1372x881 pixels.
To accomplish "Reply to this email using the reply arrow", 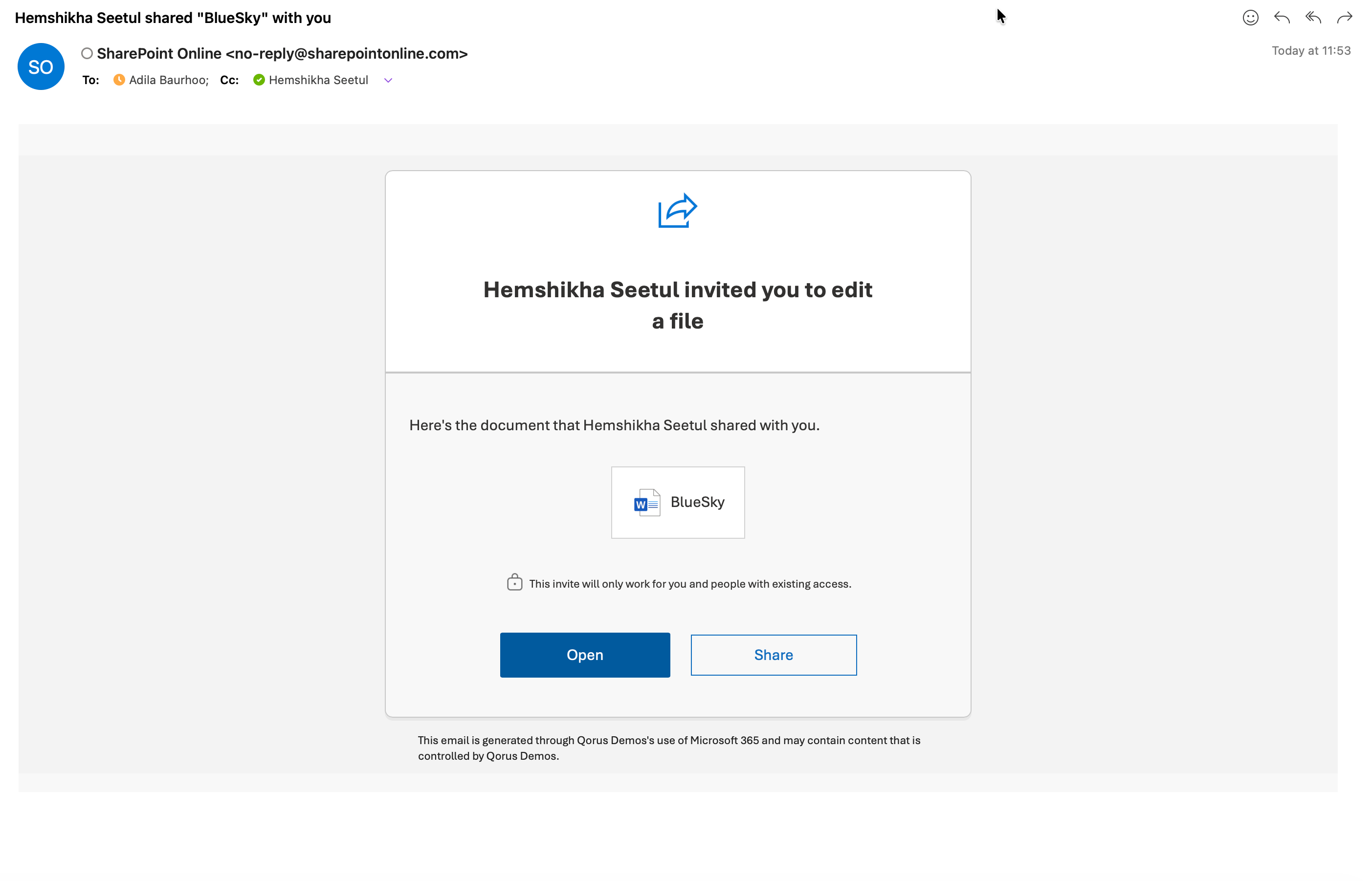I will 1282,18.
